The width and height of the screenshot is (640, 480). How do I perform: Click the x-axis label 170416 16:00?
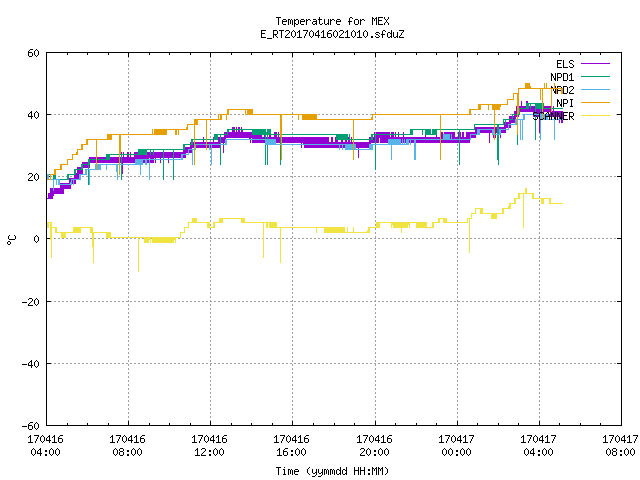coord(291,446)
